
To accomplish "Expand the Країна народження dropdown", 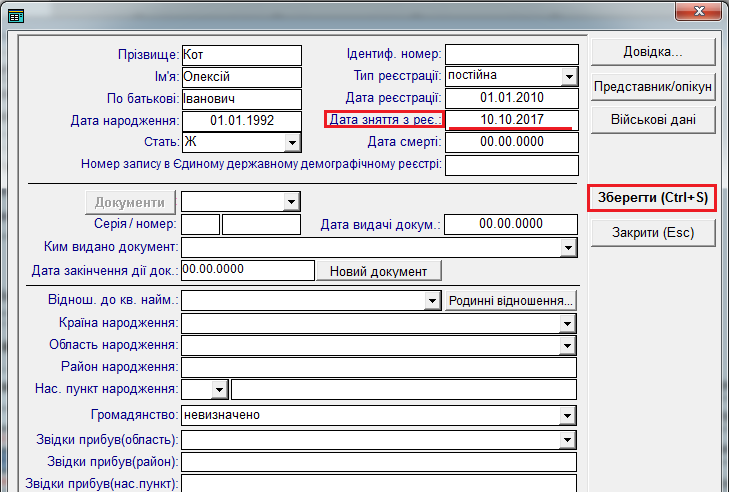I will tap(568, 323).
